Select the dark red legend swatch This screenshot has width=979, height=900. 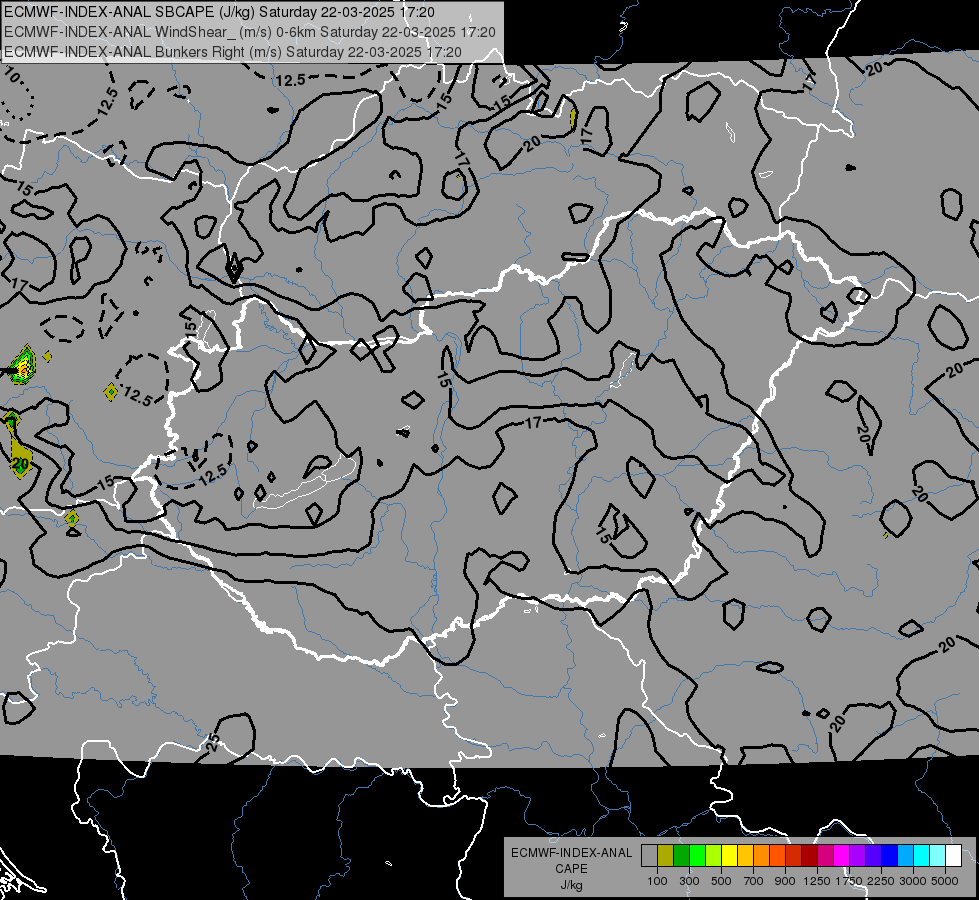[810, 855]
